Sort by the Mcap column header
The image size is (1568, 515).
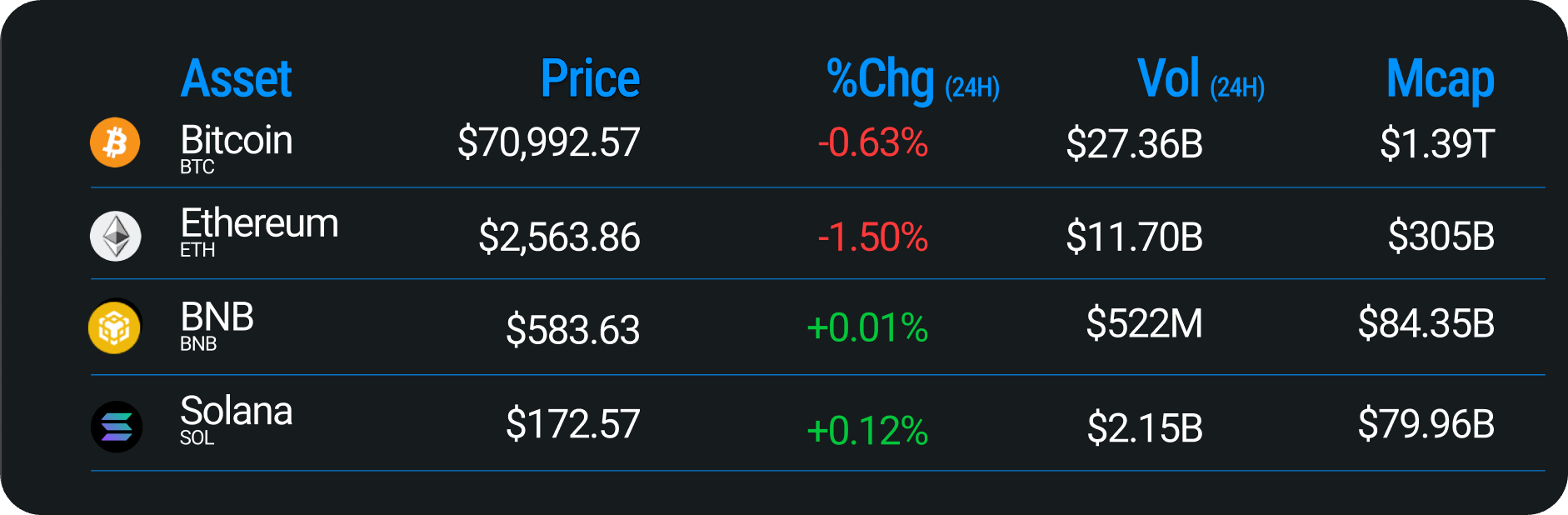pyautogui.click(x=1440, y=81)
